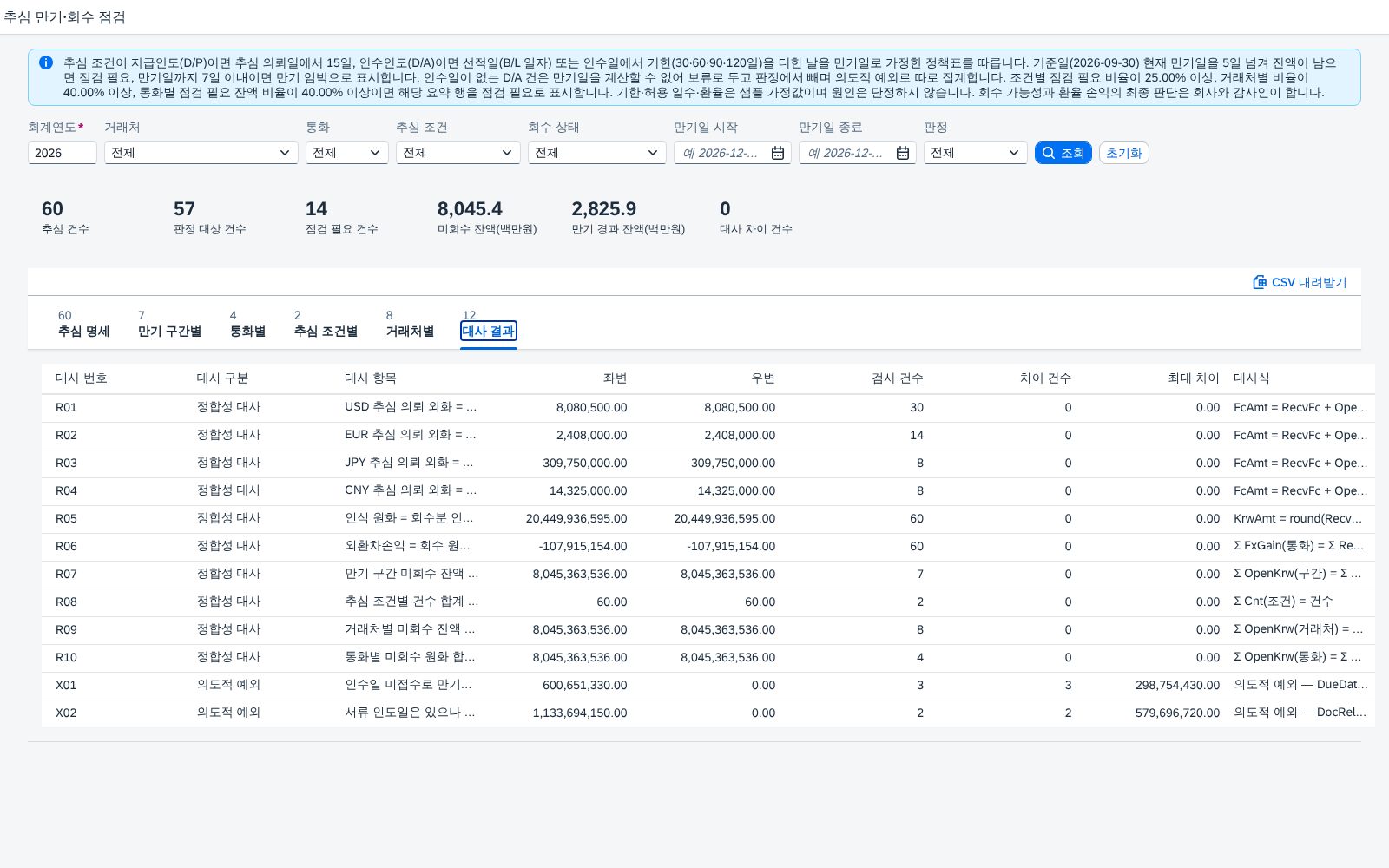Click the 초기화 reset button
The height and width of the screenshot is (868, 1389).
[x=1124, y=153]
